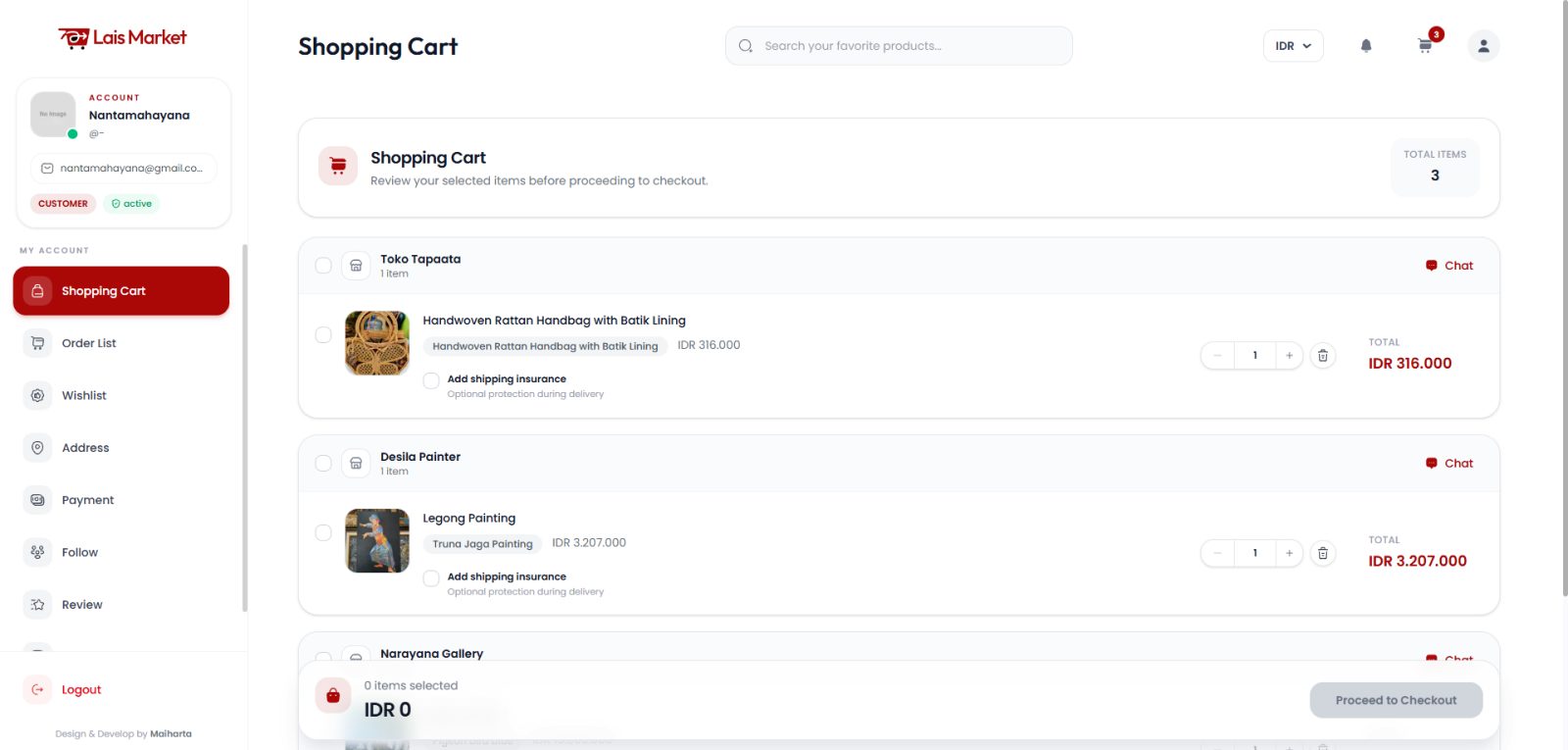Open Order List in sidebar

click(121, 343)
